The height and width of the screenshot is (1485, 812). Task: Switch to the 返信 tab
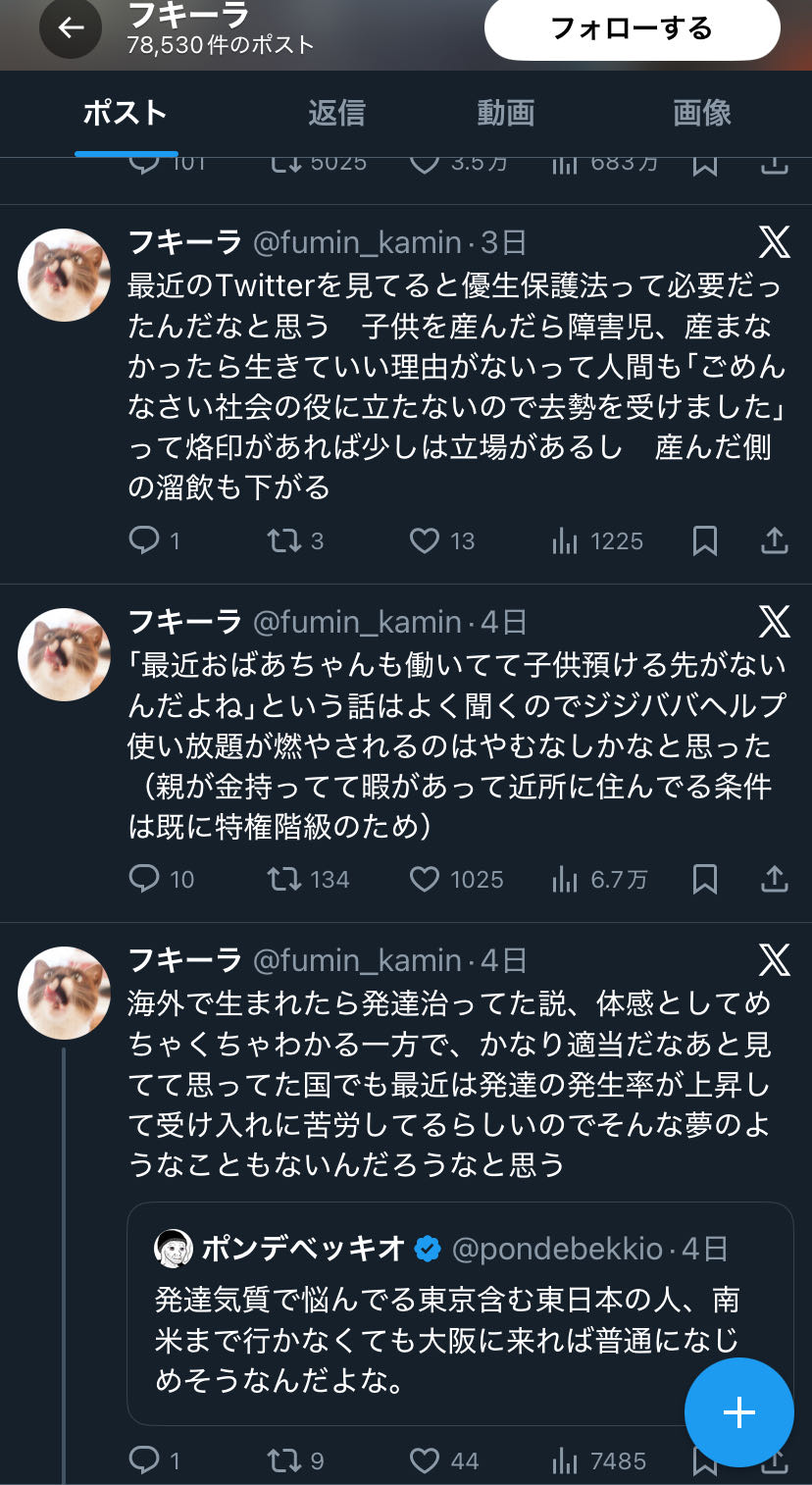coord(336,113)
